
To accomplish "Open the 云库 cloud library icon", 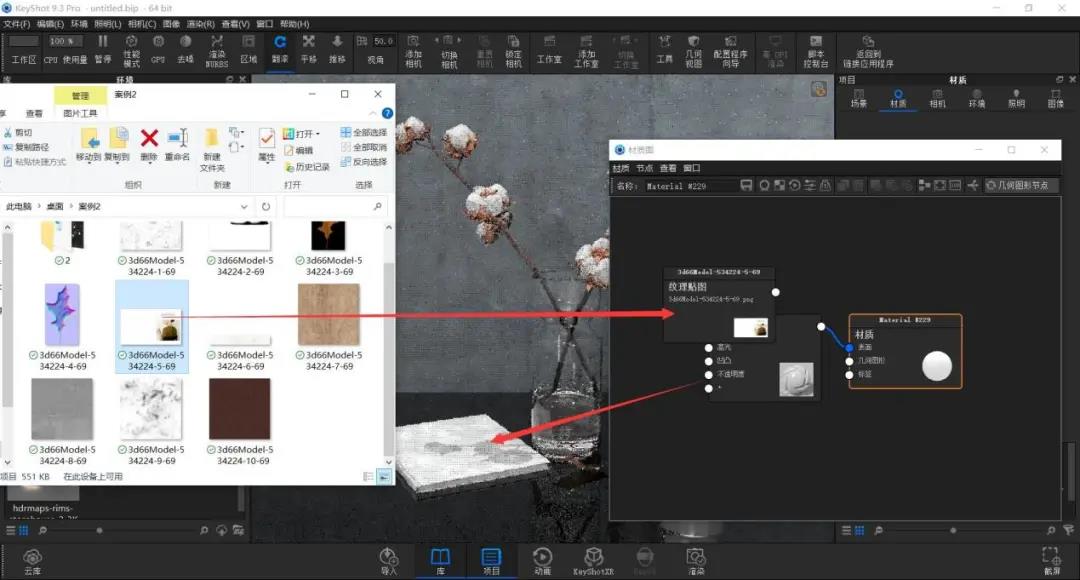I will [x=32, y=561].
